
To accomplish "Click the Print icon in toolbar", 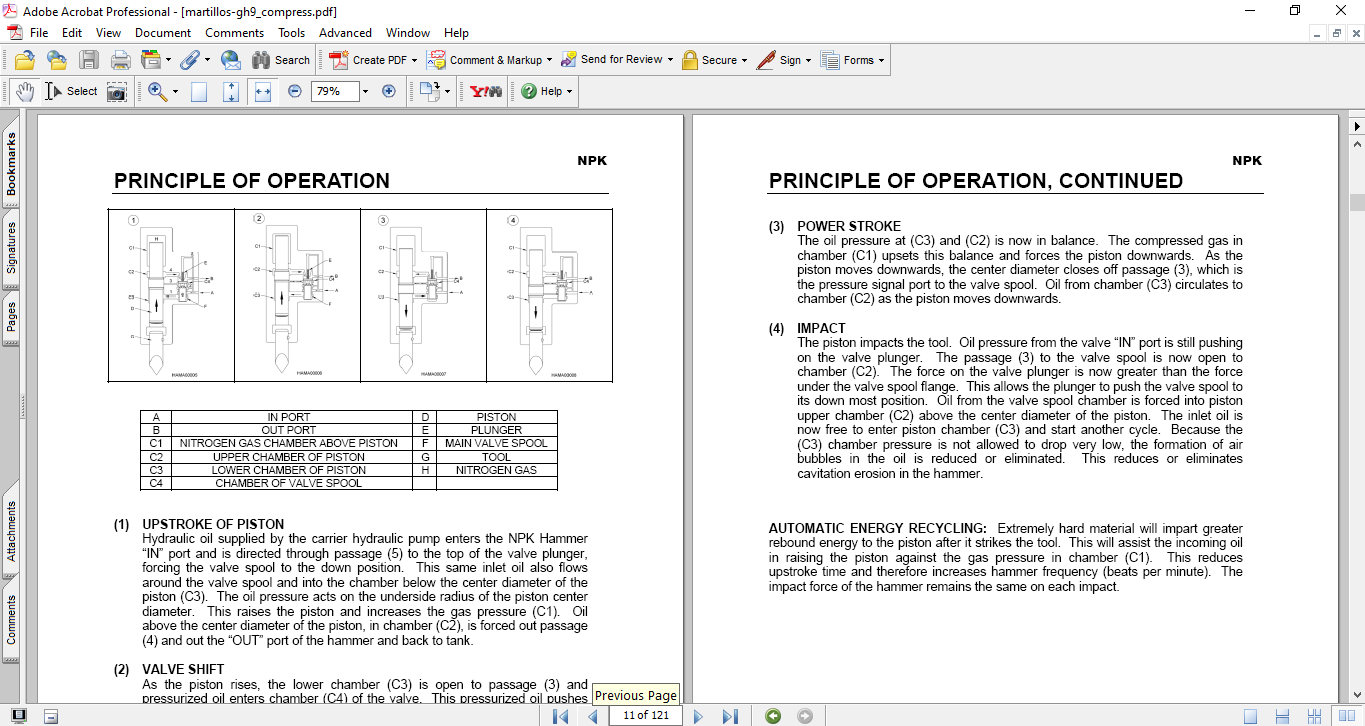I will 121,60.
